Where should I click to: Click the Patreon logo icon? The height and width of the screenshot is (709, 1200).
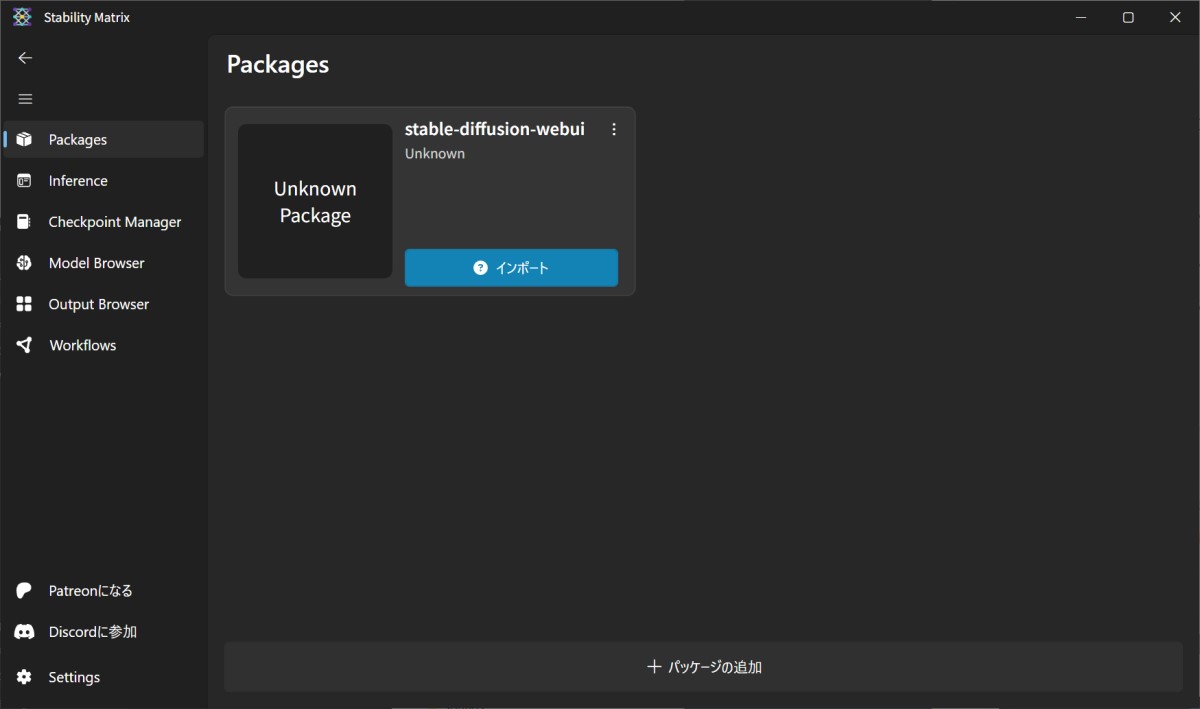click(25, 591)
